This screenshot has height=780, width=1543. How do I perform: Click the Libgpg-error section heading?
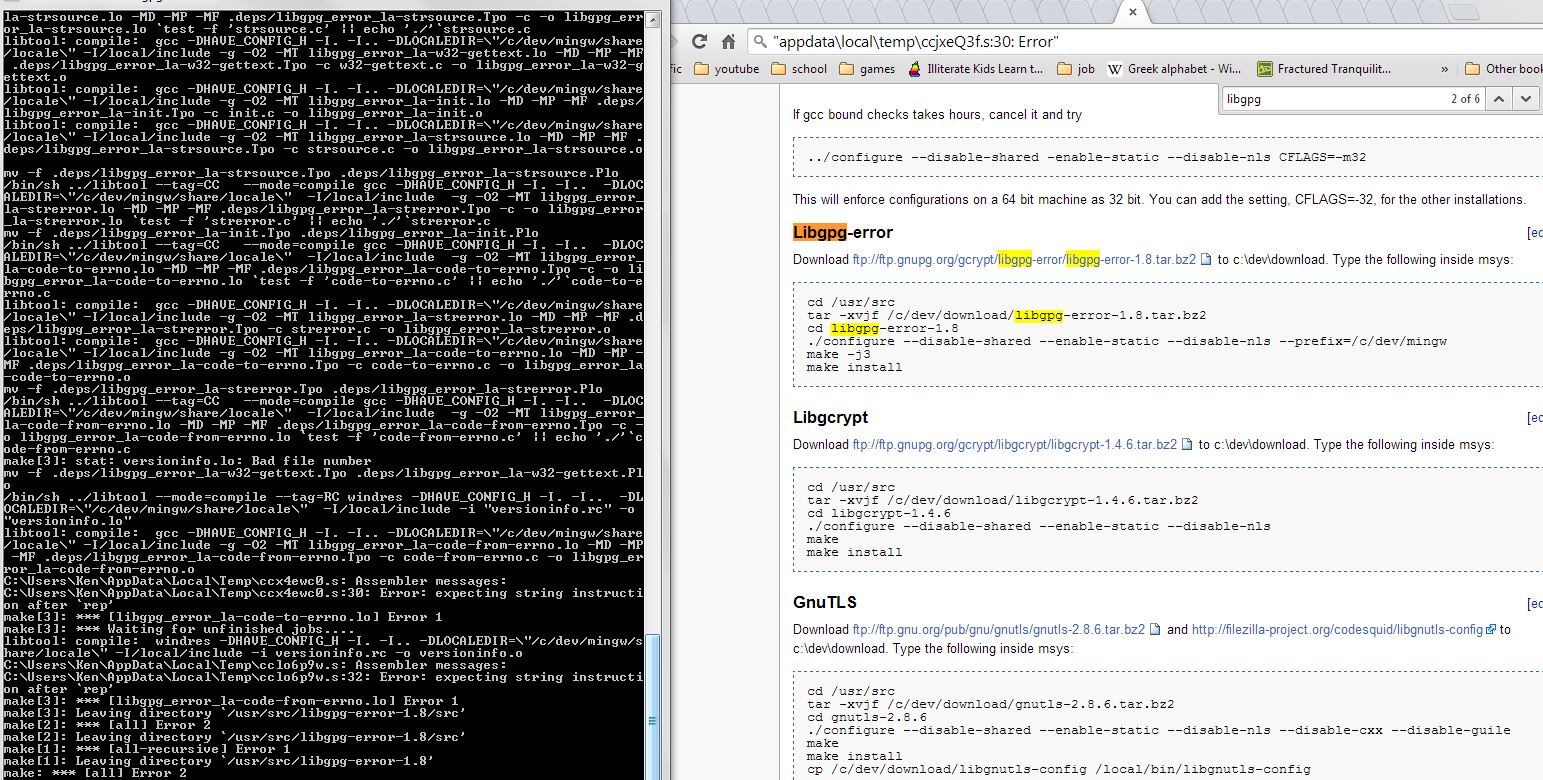843,232
